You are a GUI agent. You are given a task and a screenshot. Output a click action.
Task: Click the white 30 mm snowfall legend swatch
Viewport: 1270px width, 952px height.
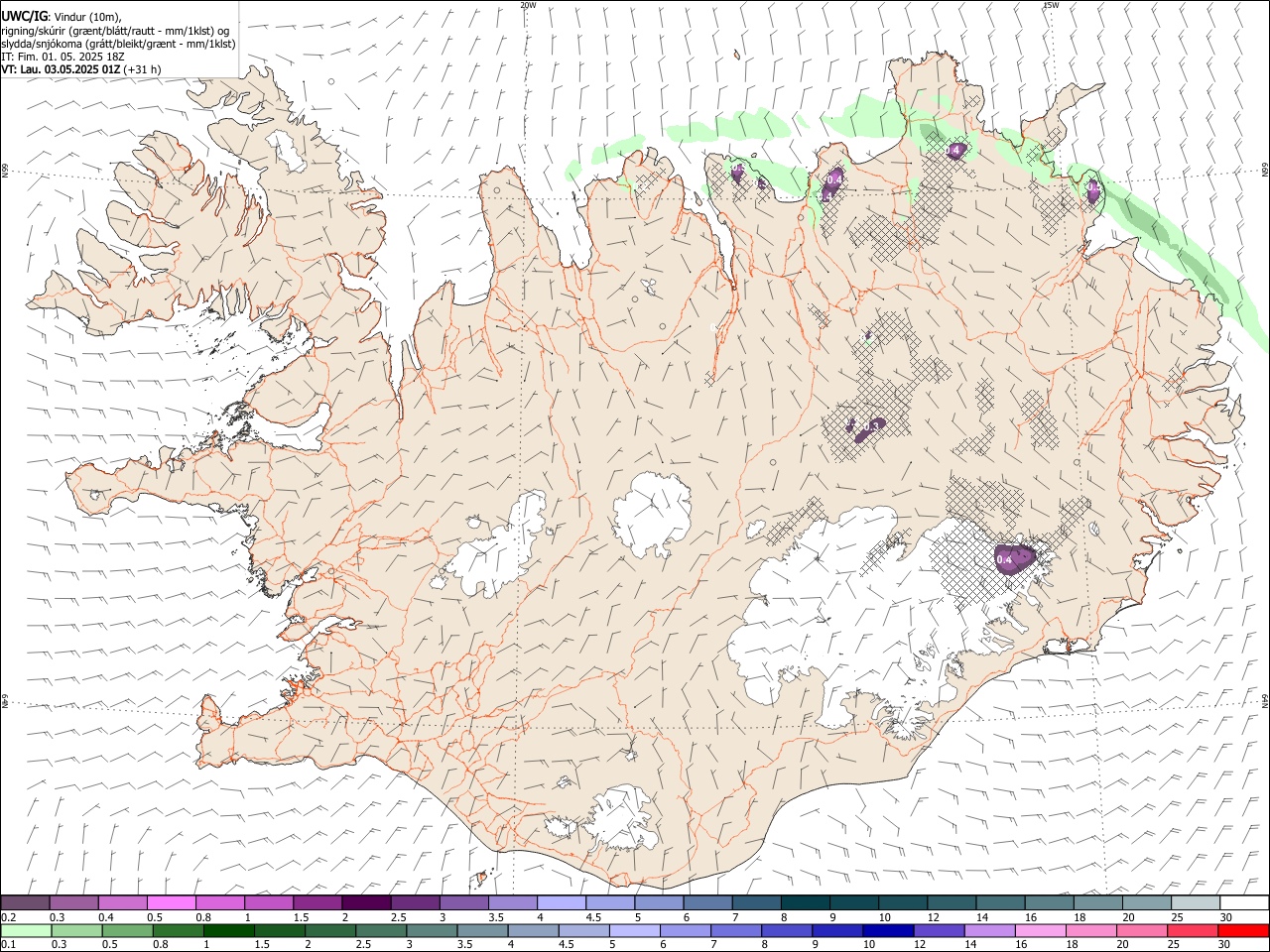pyautogui.click(x=1244, y=903)
